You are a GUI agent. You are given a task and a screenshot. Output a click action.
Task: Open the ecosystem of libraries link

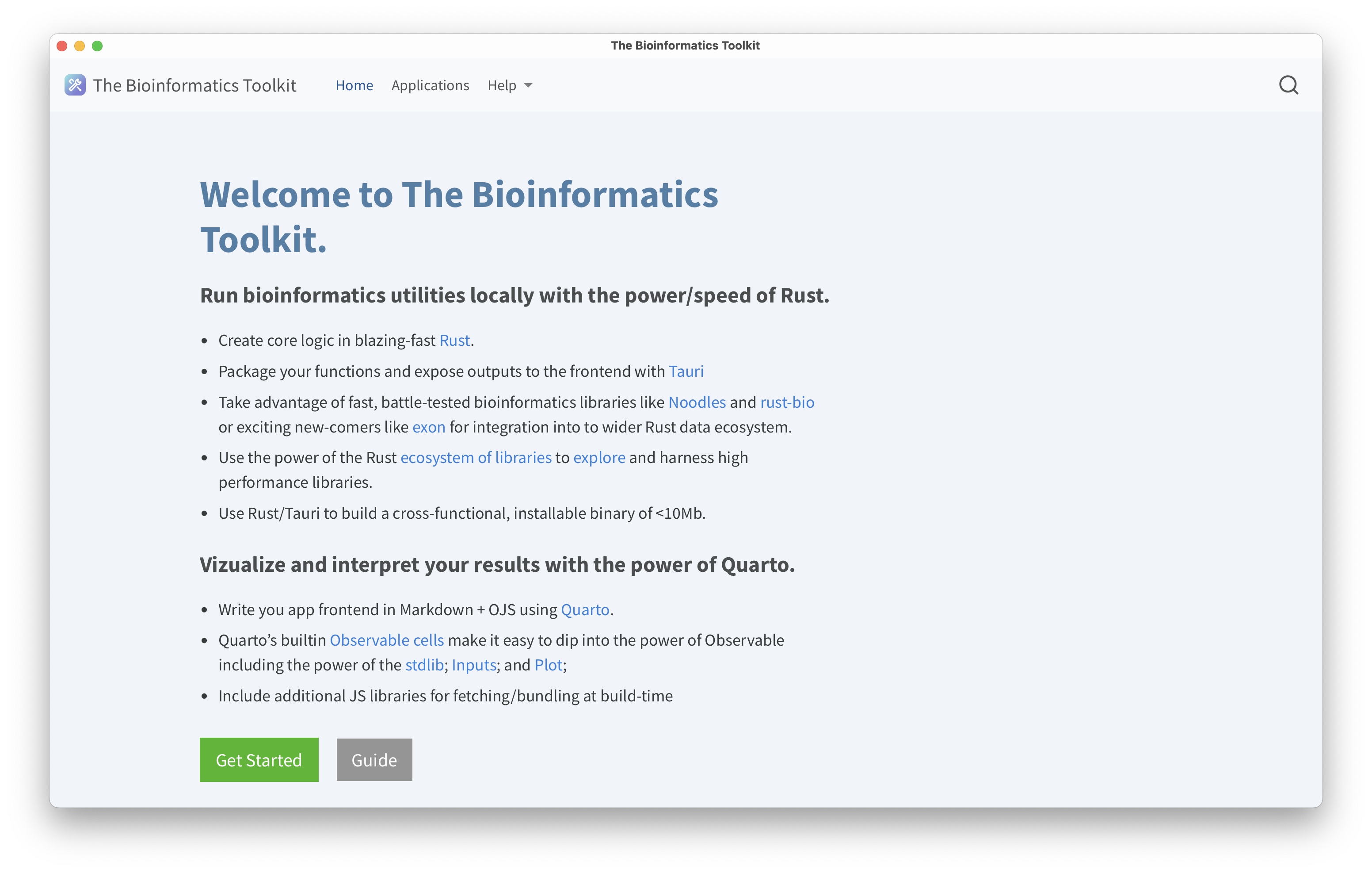pos(475,457)
